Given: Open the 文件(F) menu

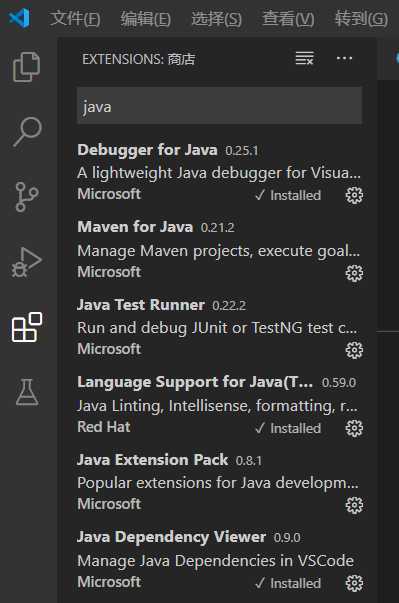Looking at the screenshot, I should (x=75, y=18).
